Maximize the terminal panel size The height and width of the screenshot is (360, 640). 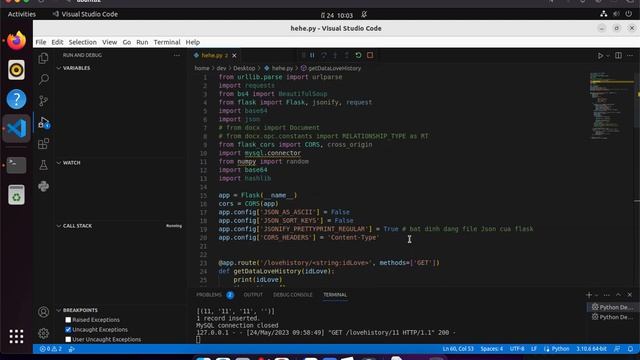tap(618, 295)
